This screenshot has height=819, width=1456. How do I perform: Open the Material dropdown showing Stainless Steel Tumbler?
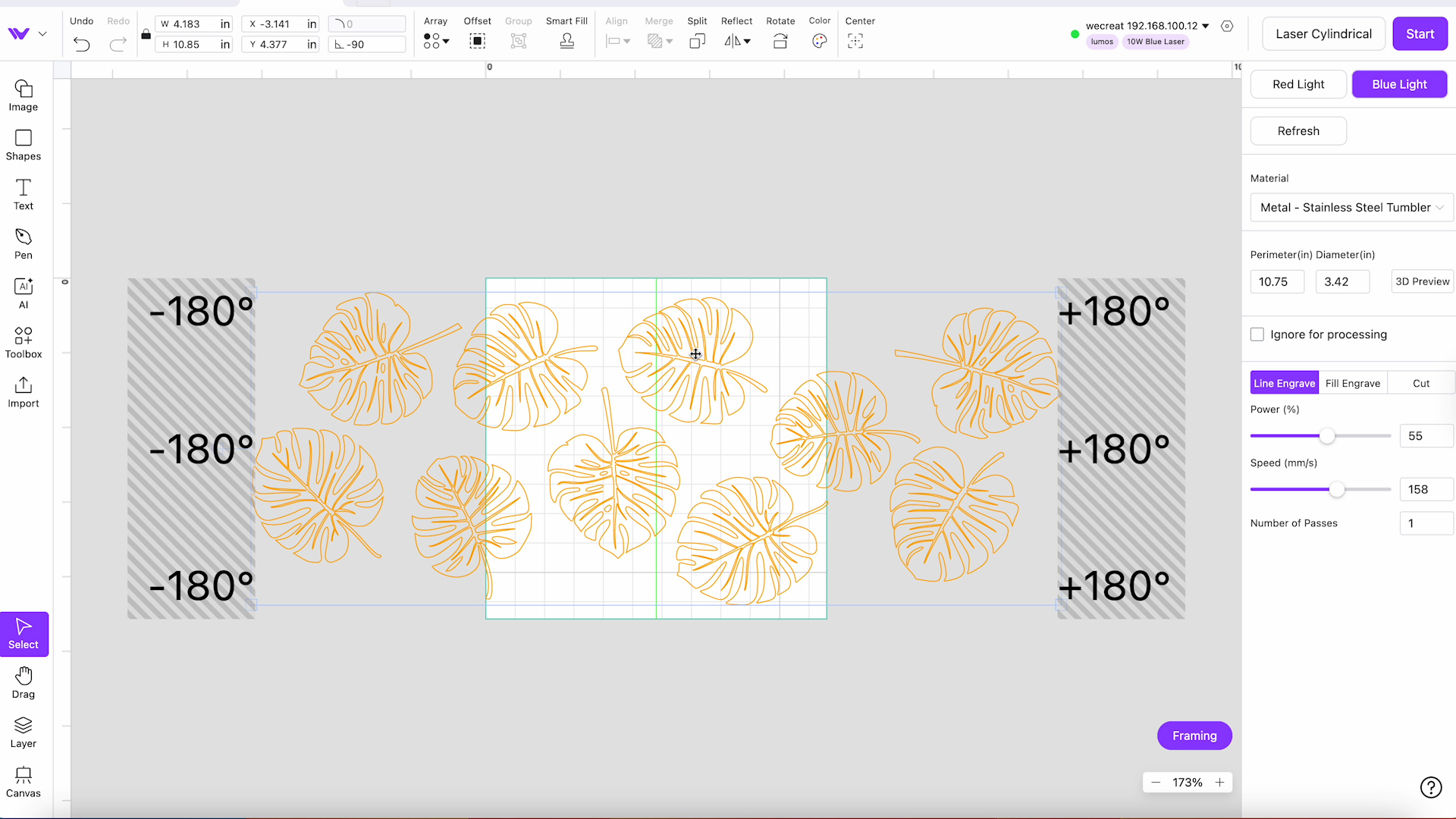[x=1351, y=207]
